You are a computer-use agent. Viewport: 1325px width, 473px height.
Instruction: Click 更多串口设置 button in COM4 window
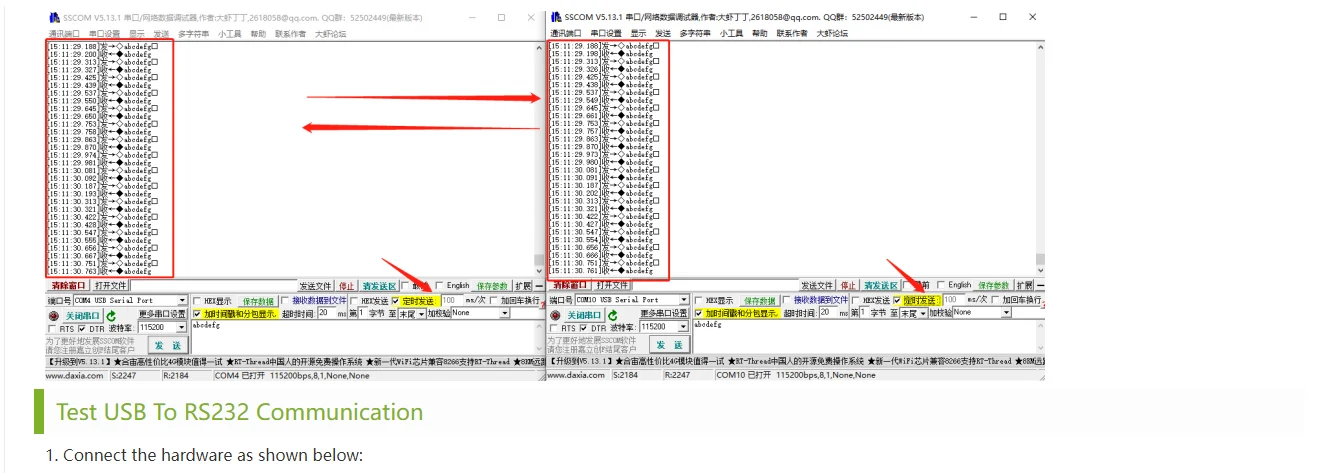(x=163, y=313)
